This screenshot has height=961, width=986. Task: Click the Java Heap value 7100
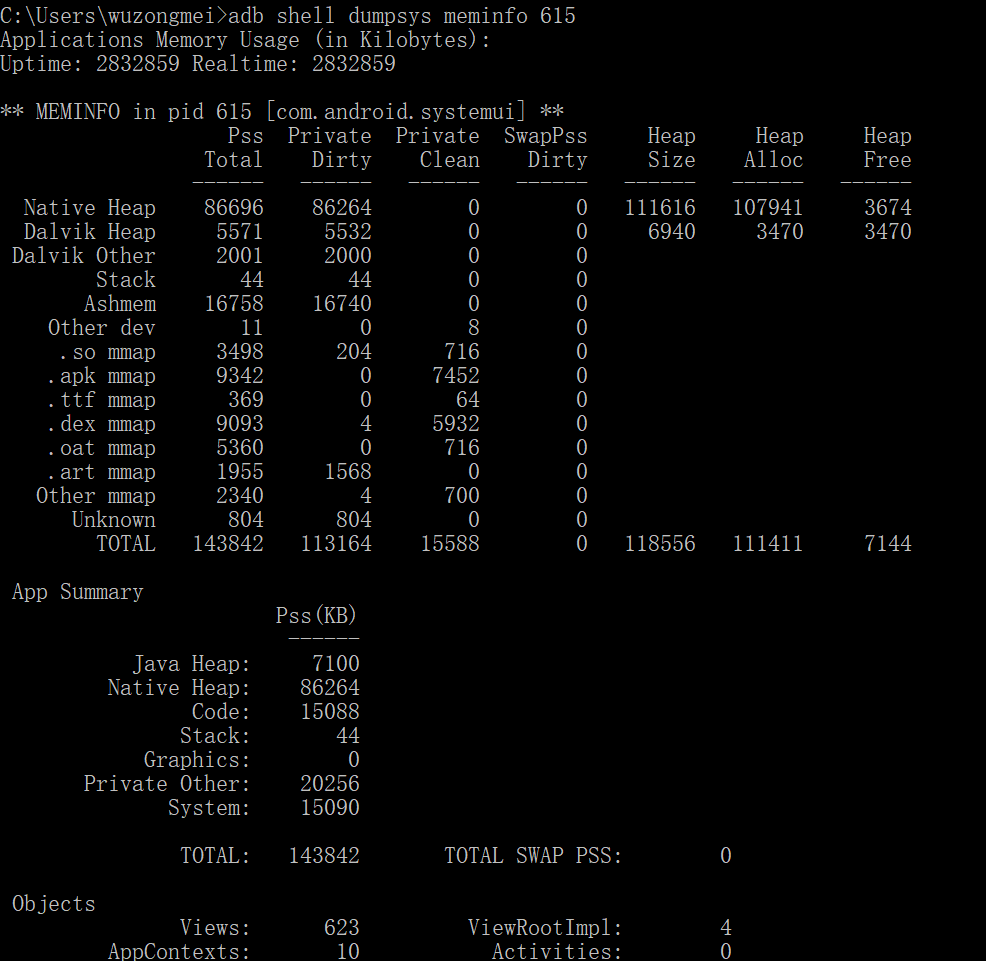click(x=336, y=664)
